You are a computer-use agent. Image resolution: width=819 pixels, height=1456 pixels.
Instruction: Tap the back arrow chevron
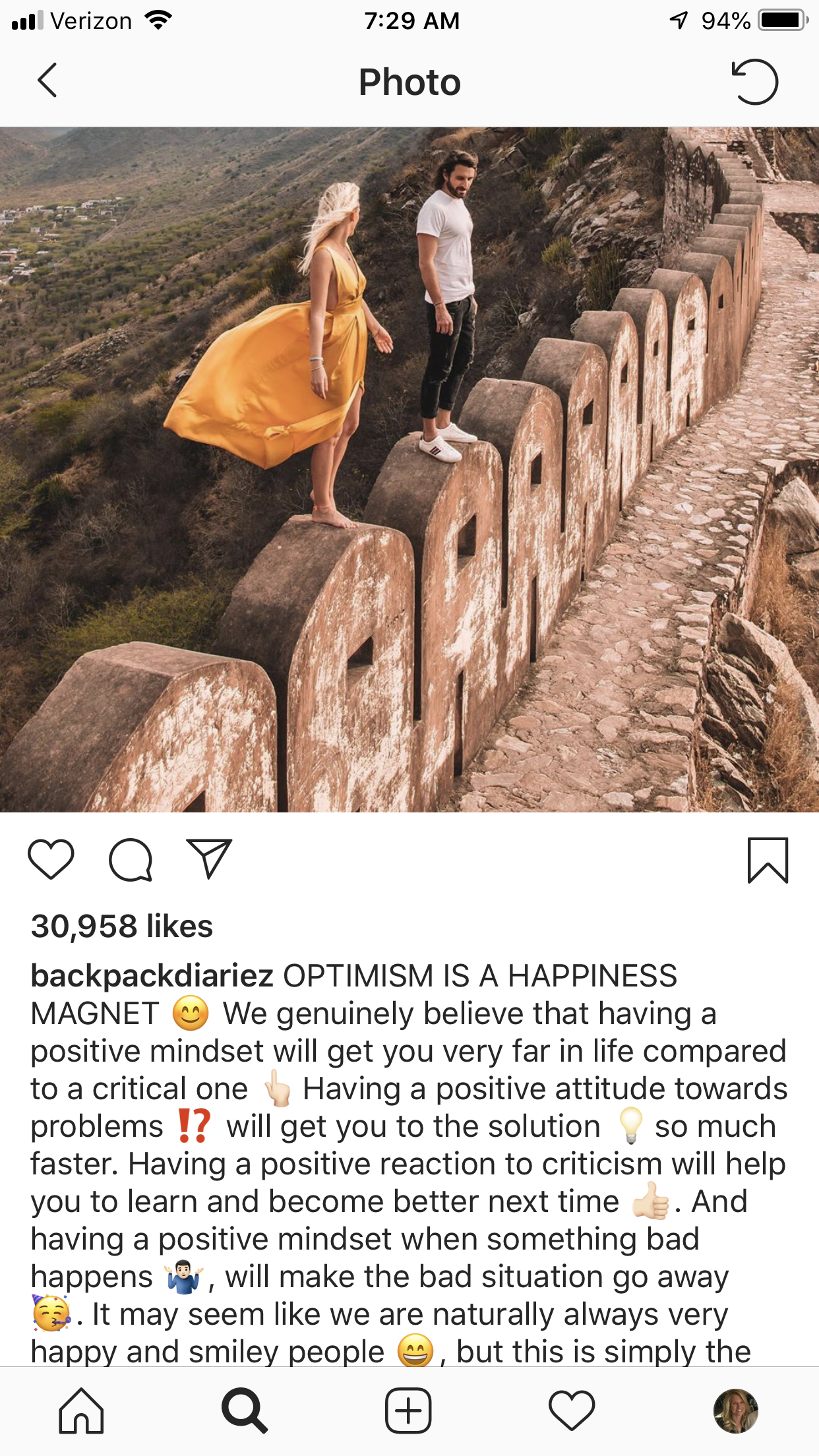pyautogui.click(x=47, y=81)
